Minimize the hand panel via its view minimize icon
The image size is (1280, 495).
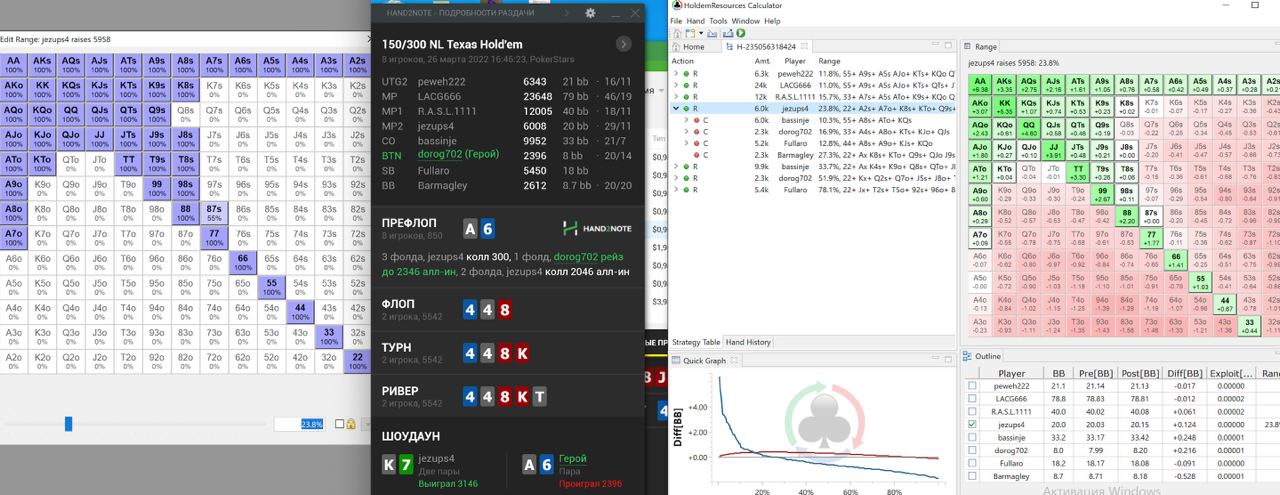coord(935,44)
